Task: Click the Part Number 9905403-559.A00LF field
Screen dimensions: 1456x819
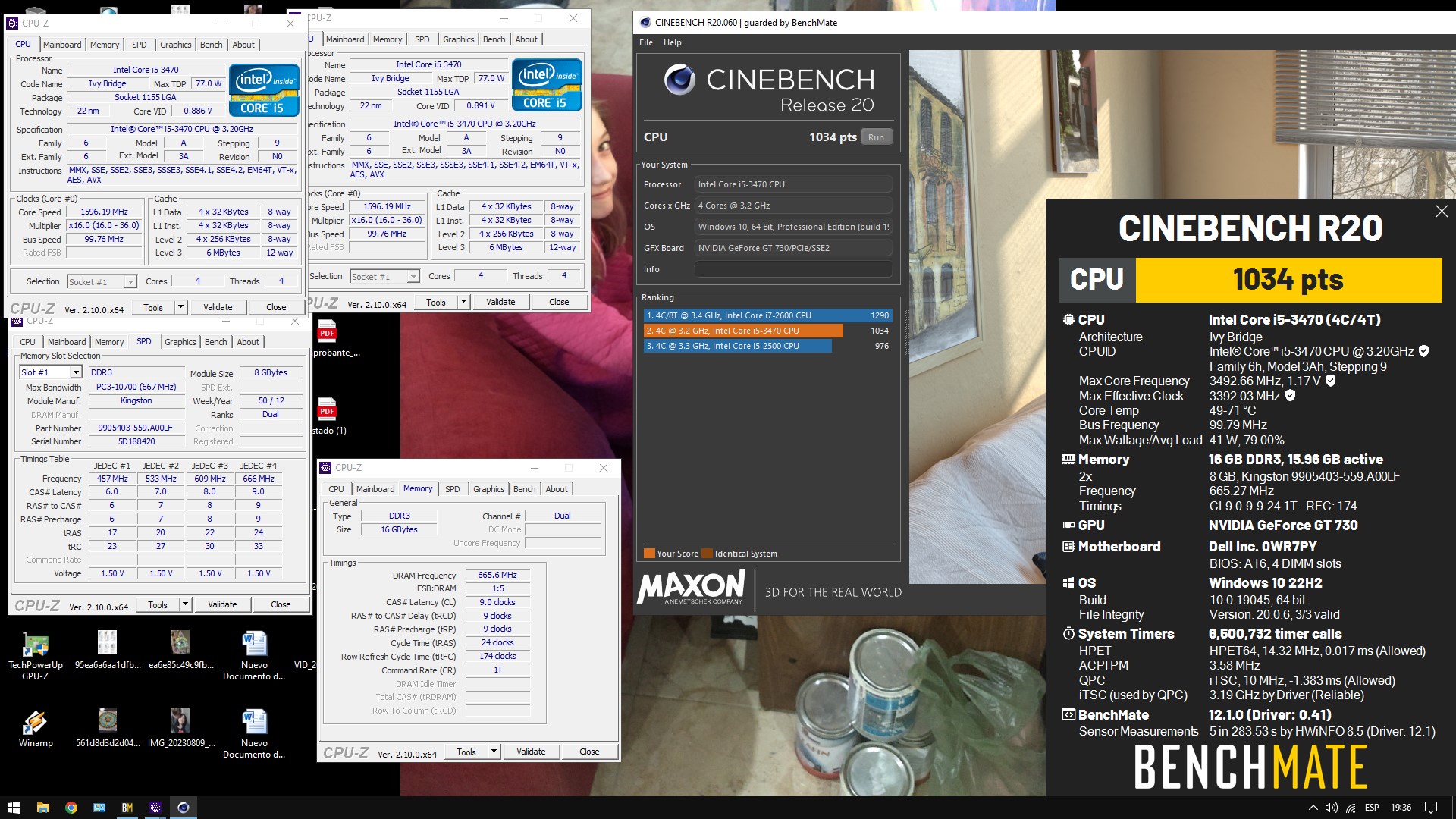Action: (x=136, y=428)
